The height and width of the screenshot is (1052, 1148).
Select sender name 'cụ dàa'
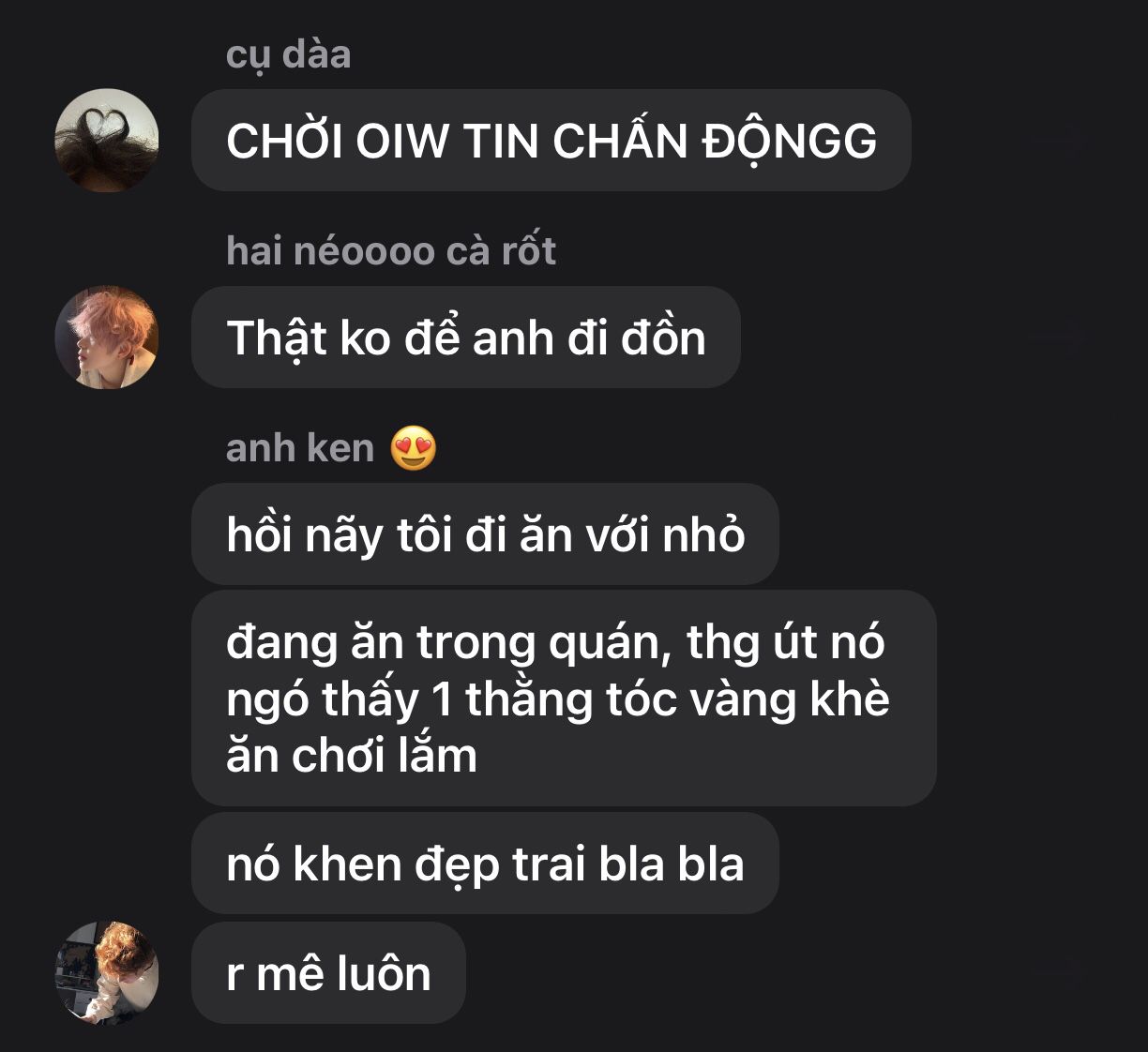point(288,54)
